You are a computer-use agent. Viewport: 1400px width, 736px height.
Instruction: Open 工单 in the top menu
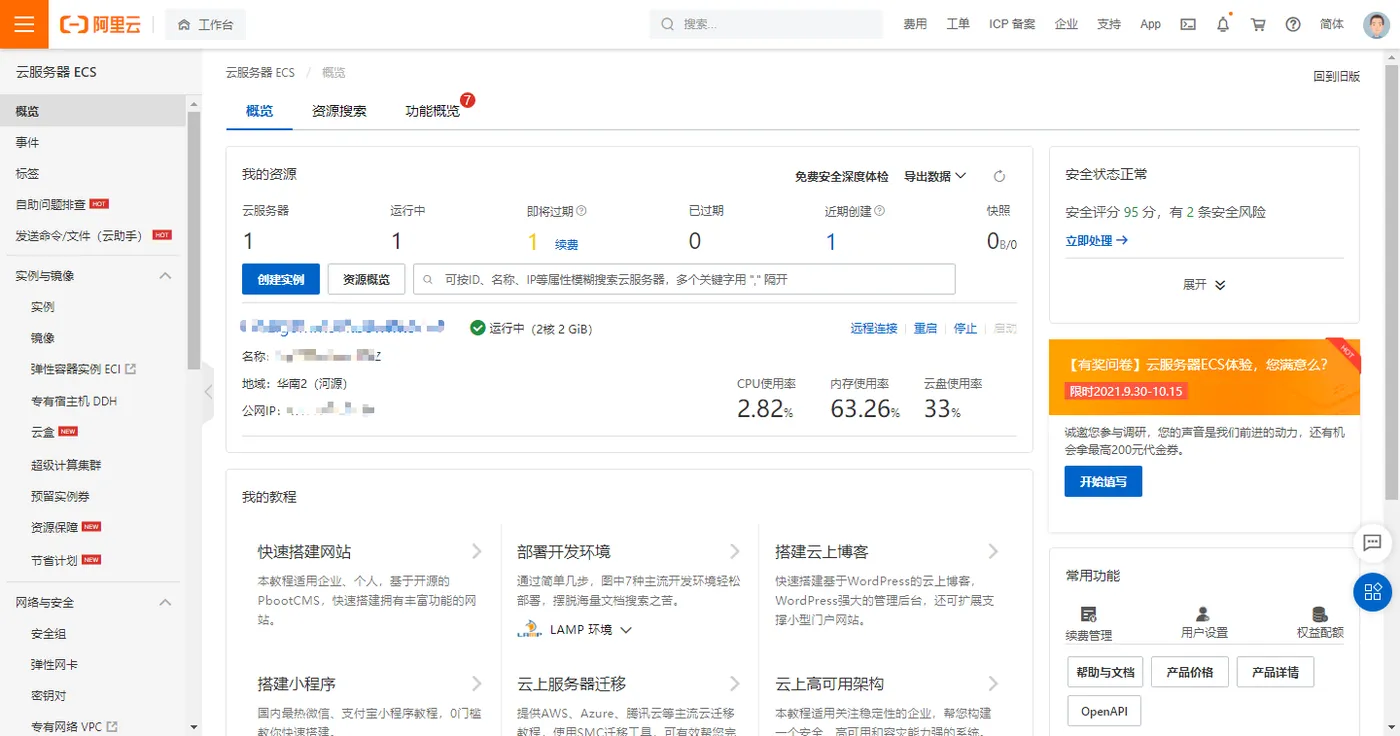[958, 24]
